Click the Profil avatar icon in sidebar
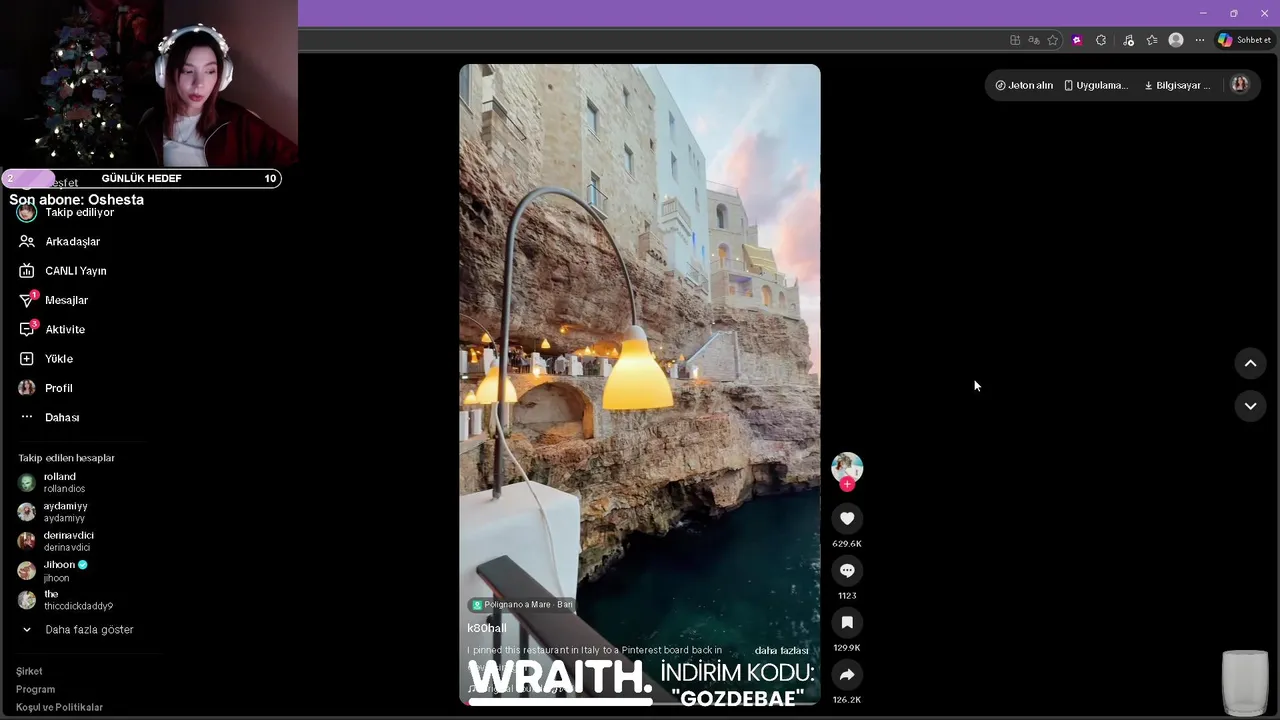Image resolution: width=1280 pixels, height=720 pixels. click(27, 388)
